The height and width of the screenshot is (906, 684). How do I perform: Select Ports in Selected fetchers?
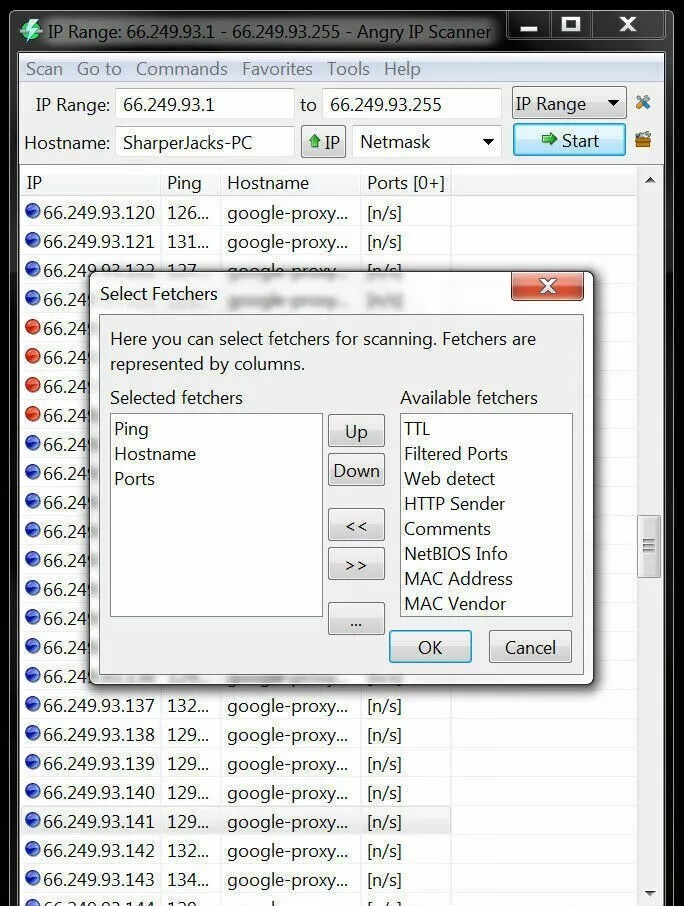134,479
